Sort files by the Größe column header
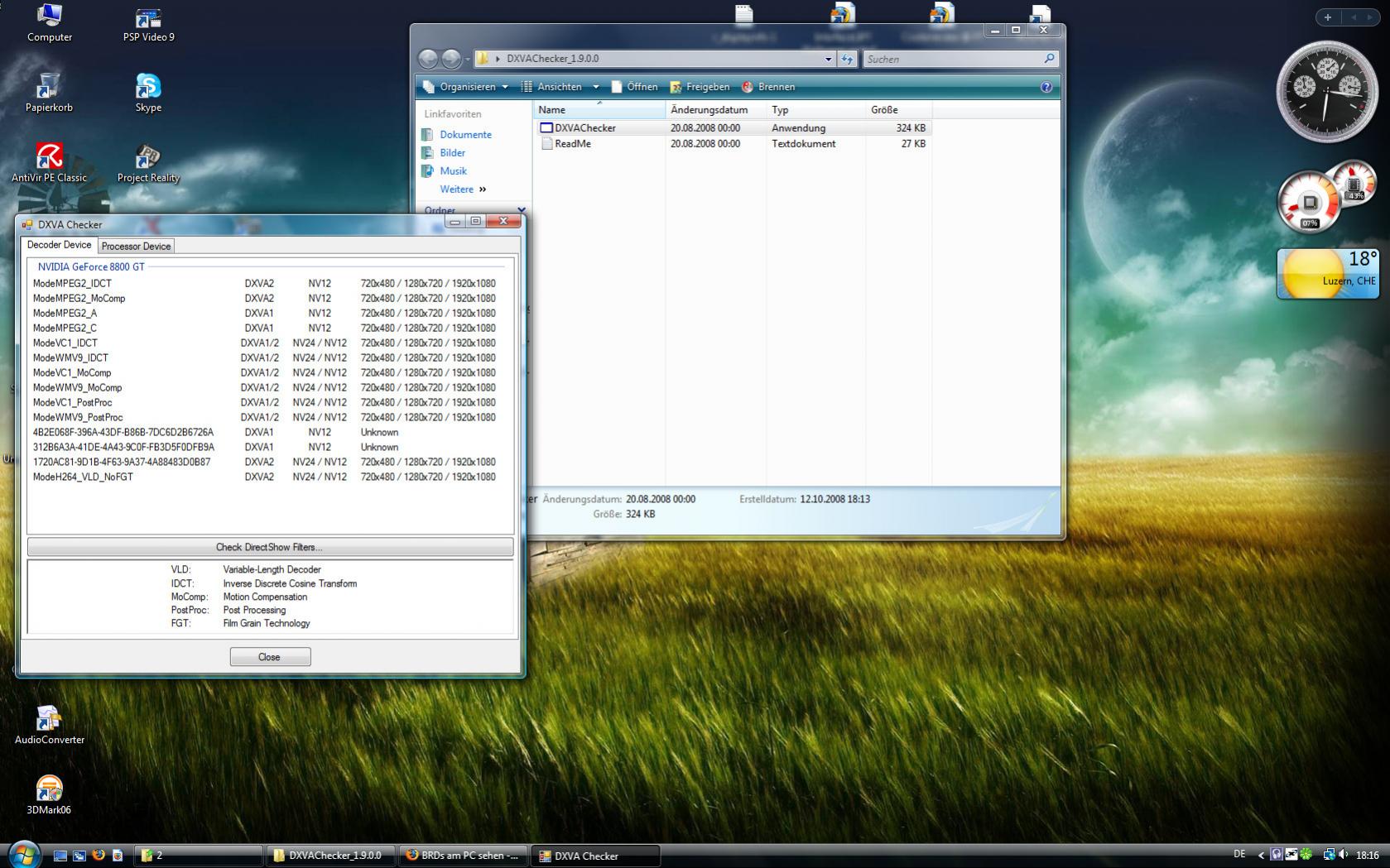Viewport: 1390px width, 868px height. pos(898,110)
